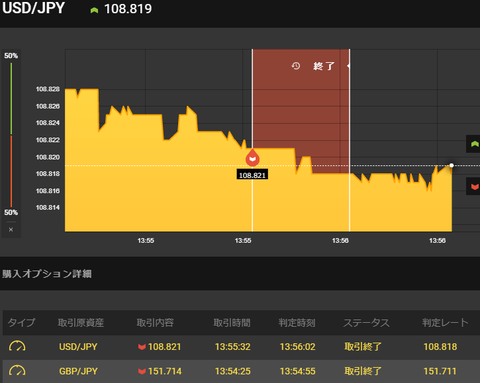Click the red entry marker on the chart
Image resolution: width=480 pixels, height=383 pixels.
(252, 158)
